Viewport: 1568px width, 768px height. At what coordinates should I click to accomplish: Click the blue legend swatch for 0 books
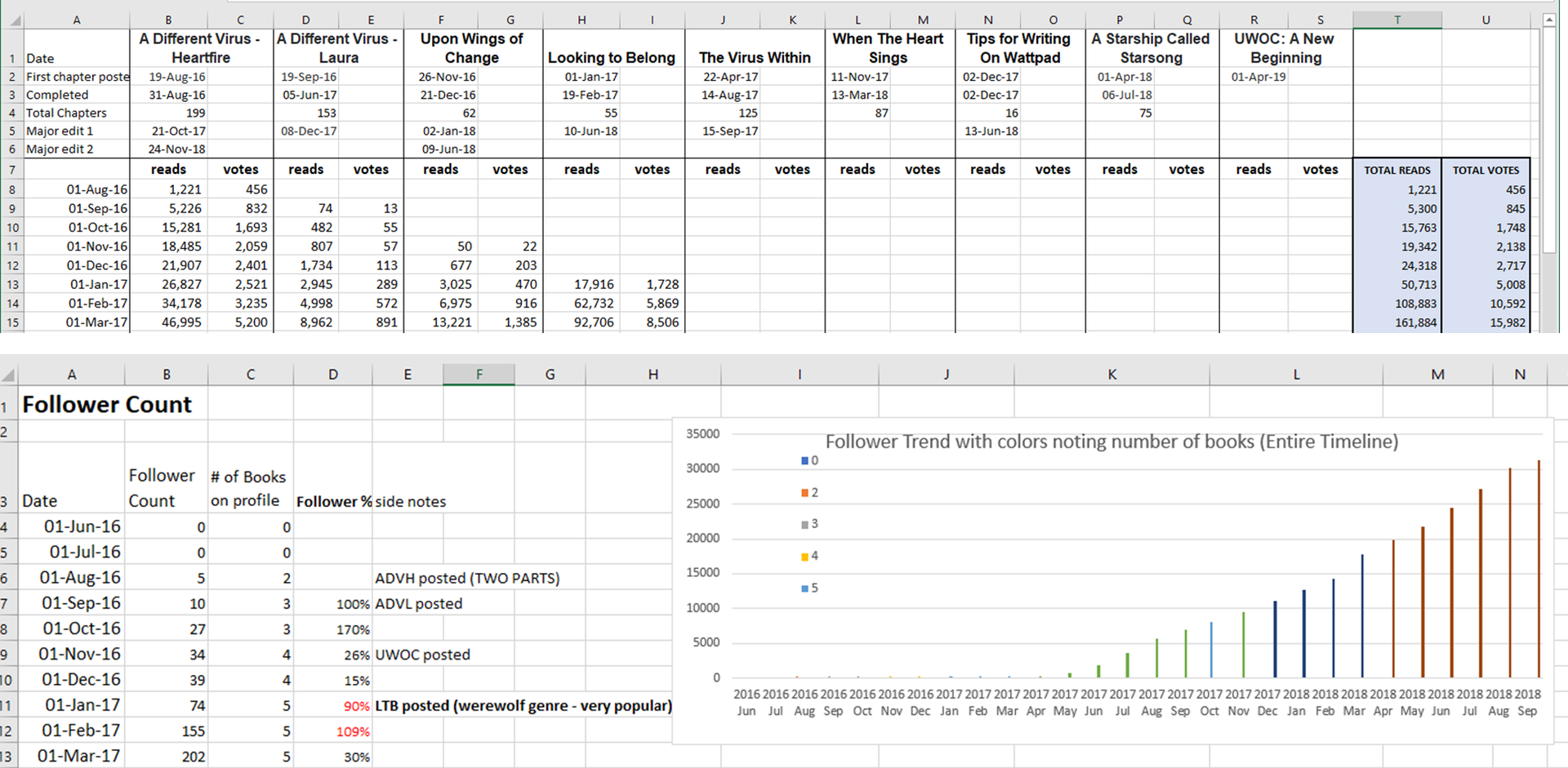tap(804, 461)
